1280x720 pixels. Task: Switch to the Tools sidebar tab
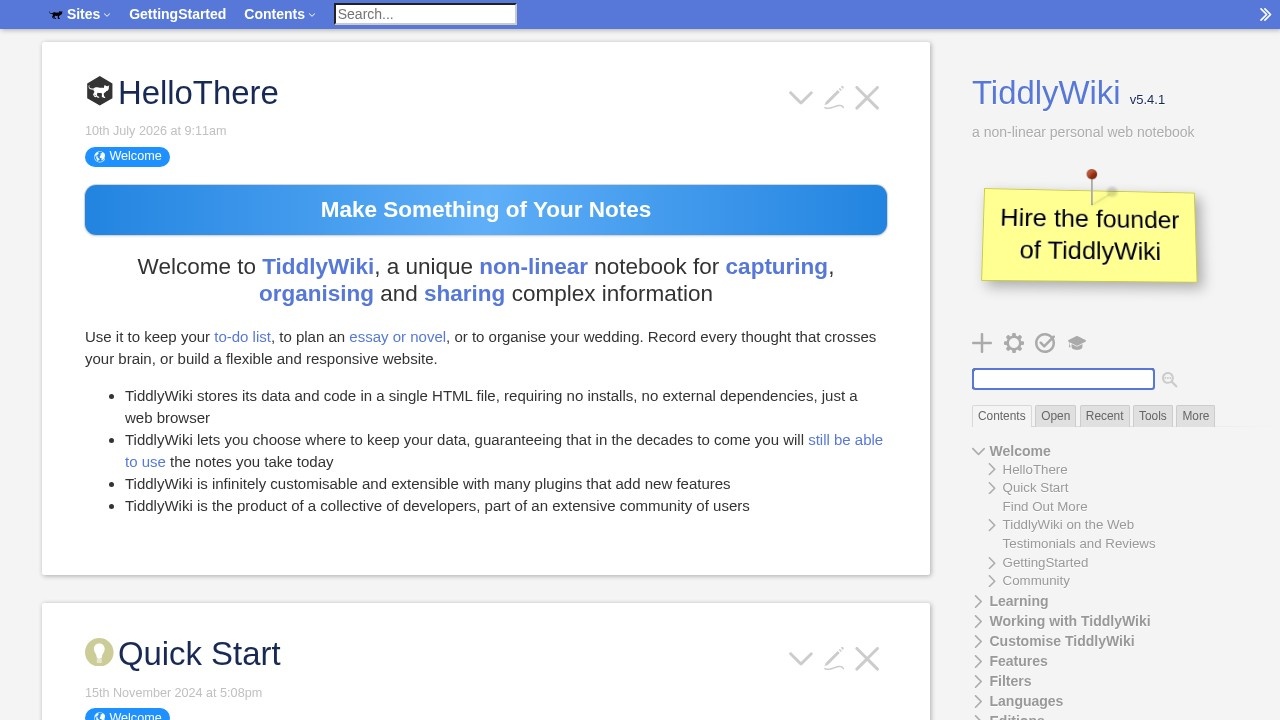1152,416
